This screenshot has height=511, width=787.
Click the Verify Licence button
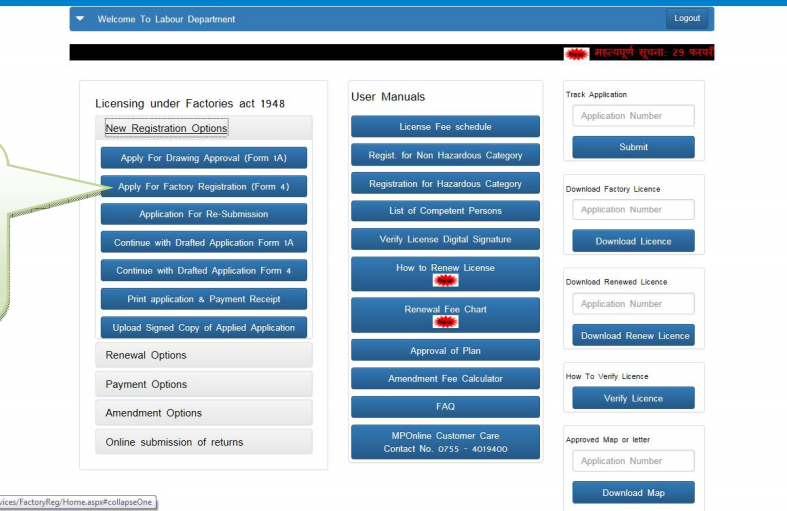tap(633, 398)
